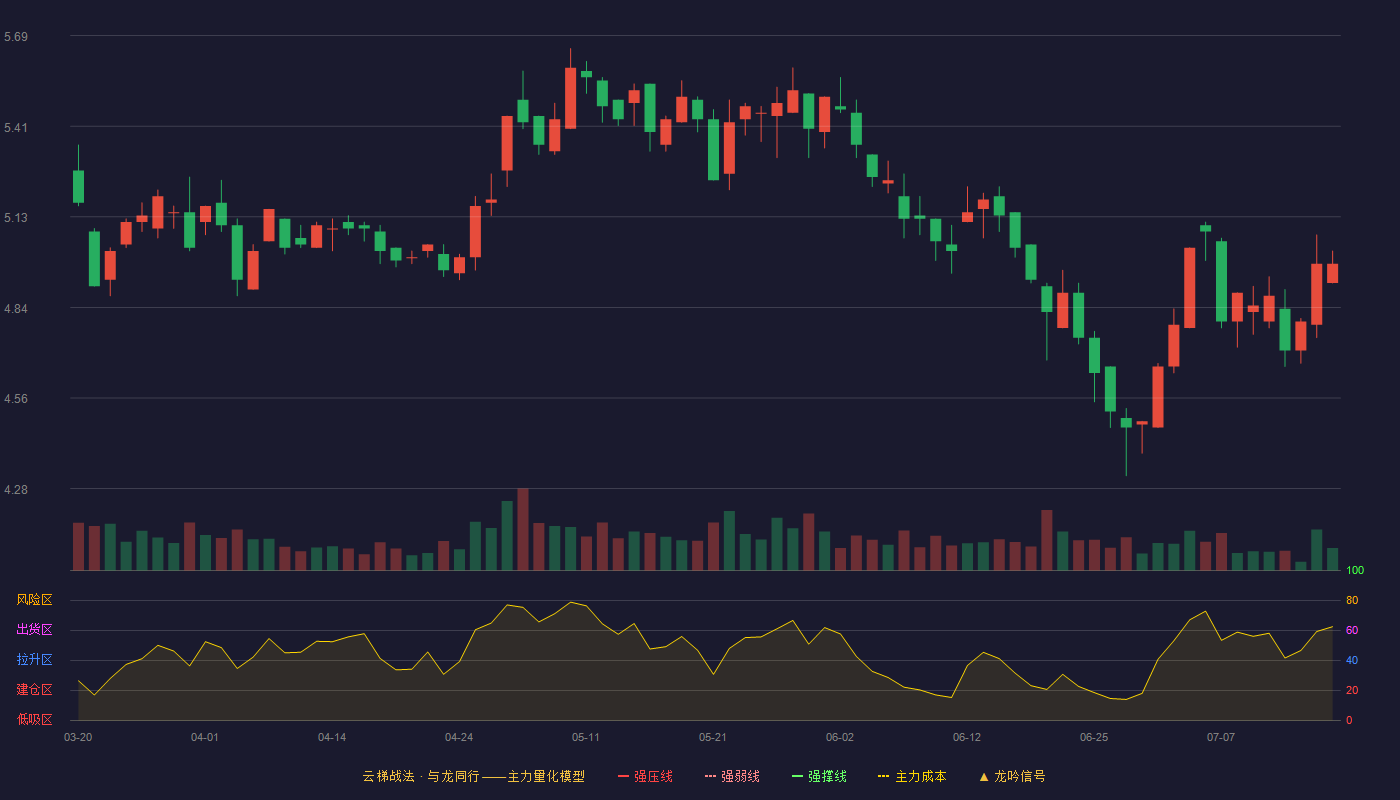Click the 建仓区 zone label
Viewport: 1400px width, 800px height.
34,690
